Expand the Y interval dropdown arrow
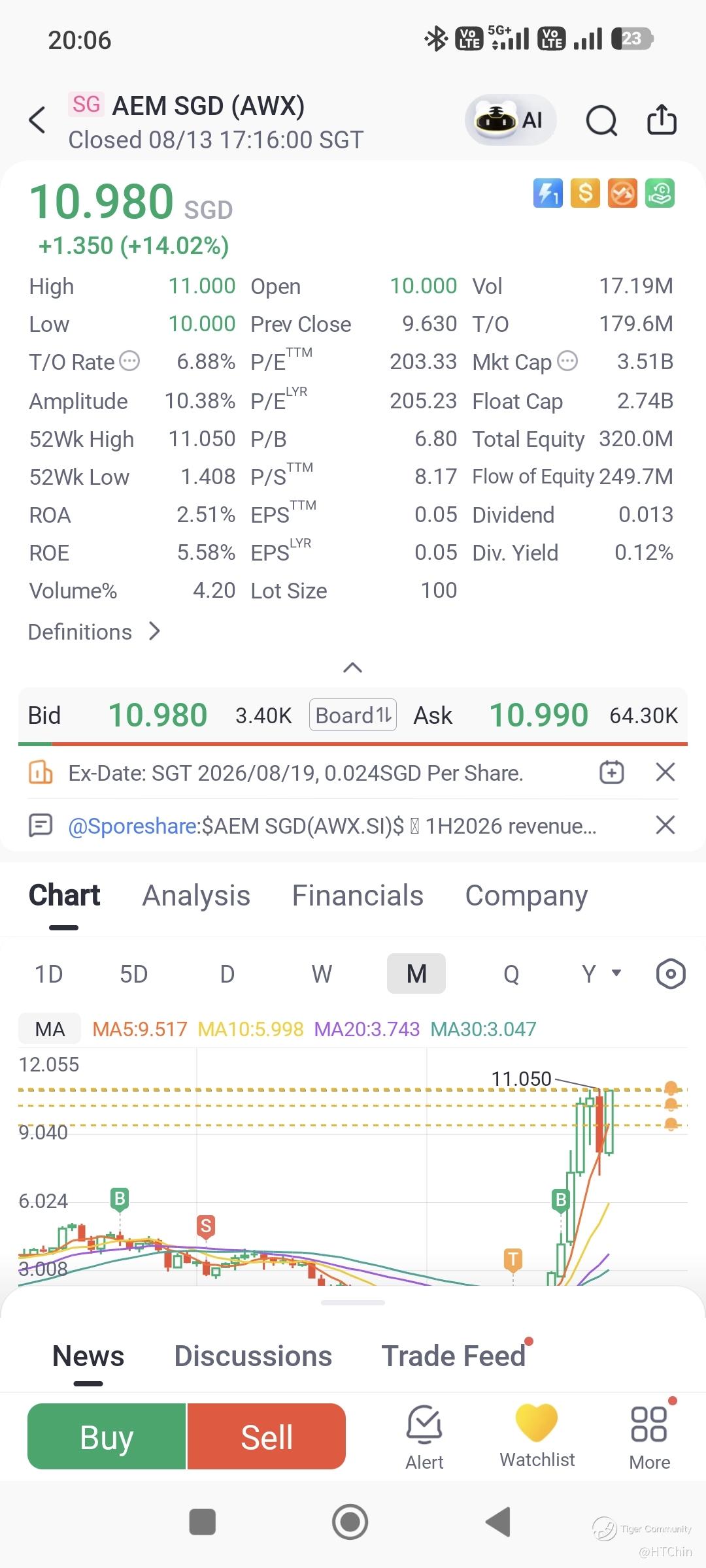 tap(616, 973)
